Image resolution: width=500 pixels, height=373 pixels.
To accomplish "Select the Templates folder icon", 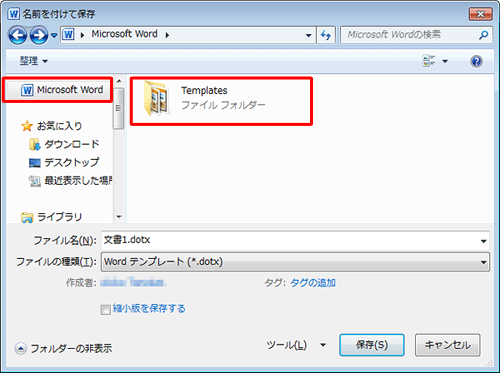I will click(x=156, y=99).
